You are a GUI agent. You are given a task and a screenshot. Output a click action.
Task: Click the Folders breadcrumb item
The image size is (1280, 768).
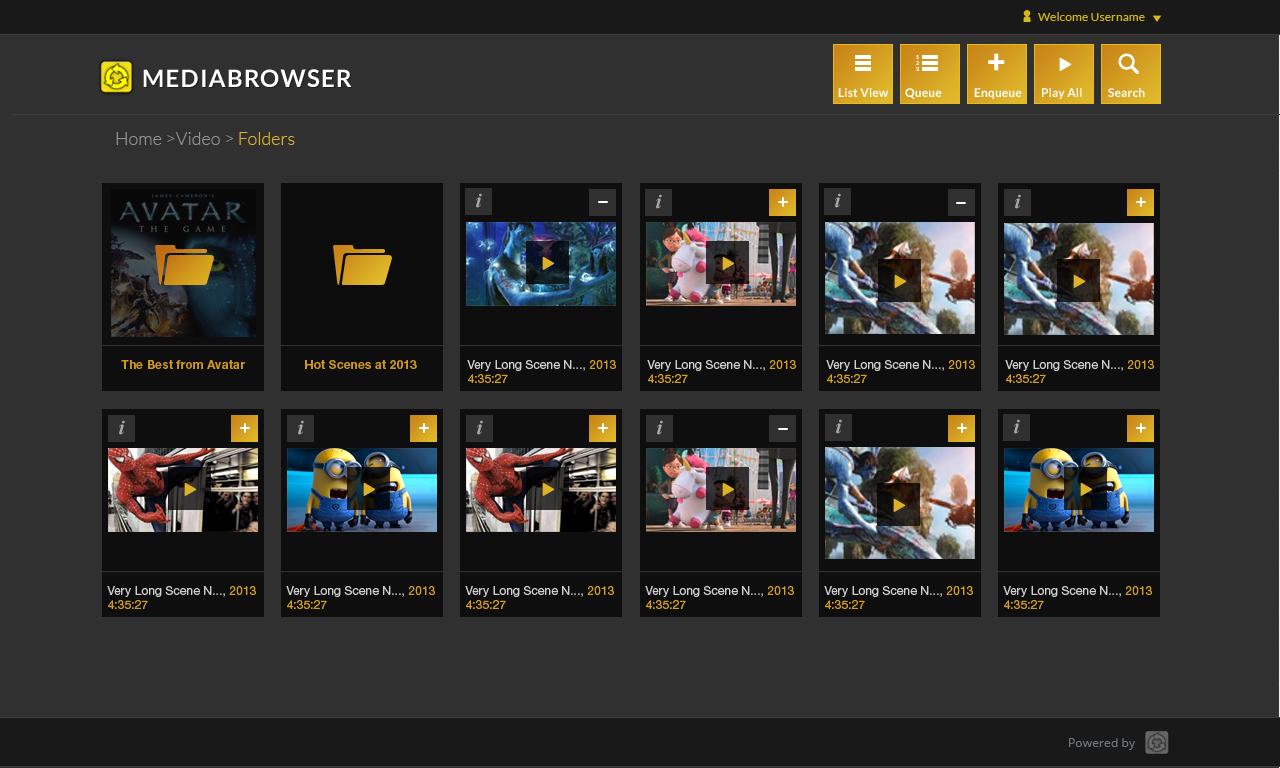(266, 139)
